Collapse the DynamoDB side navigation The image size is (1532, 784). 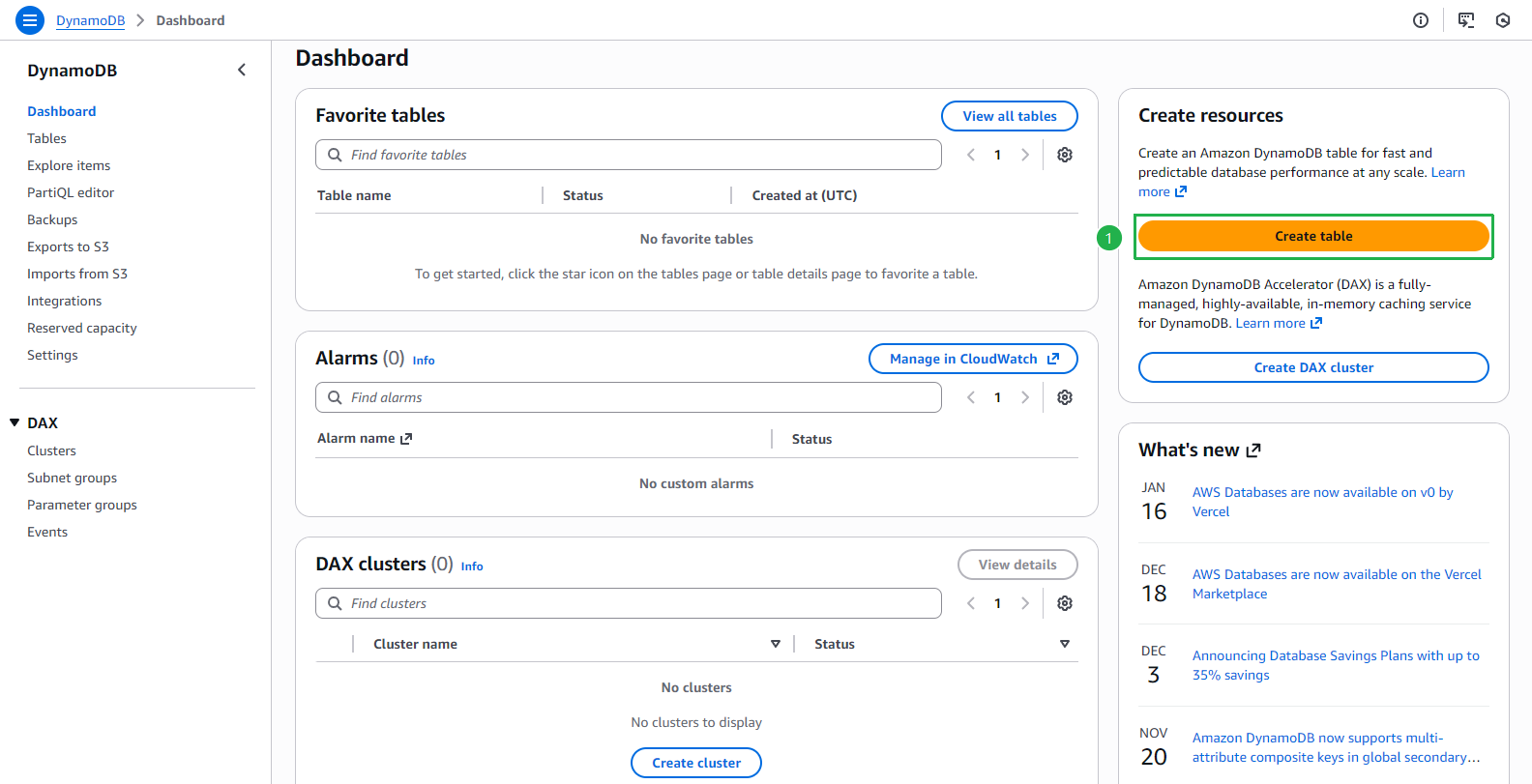pos(242,70)
